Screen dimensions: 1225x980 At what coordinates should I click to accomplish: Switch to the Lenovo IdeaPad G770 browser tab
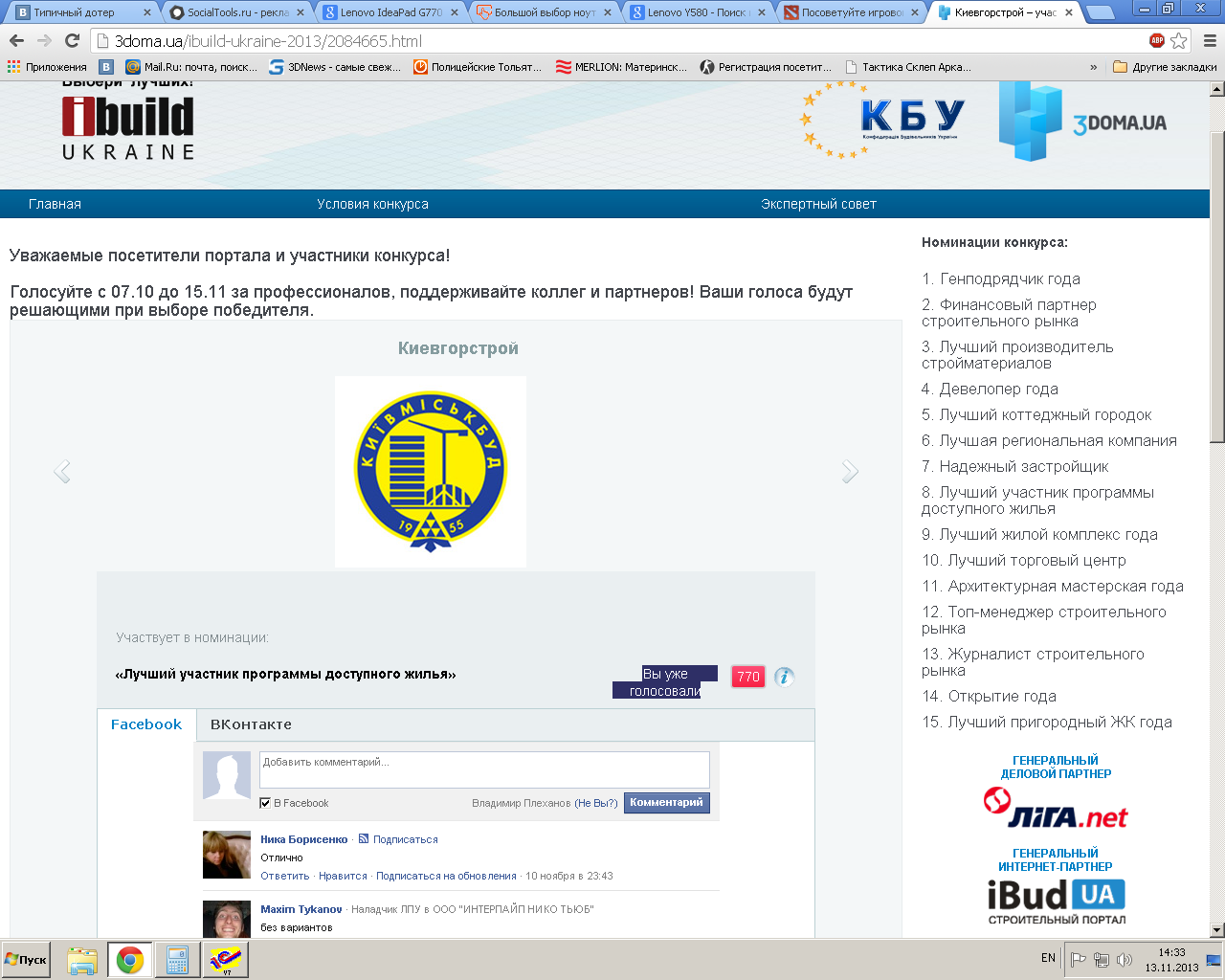pos(390,12)
